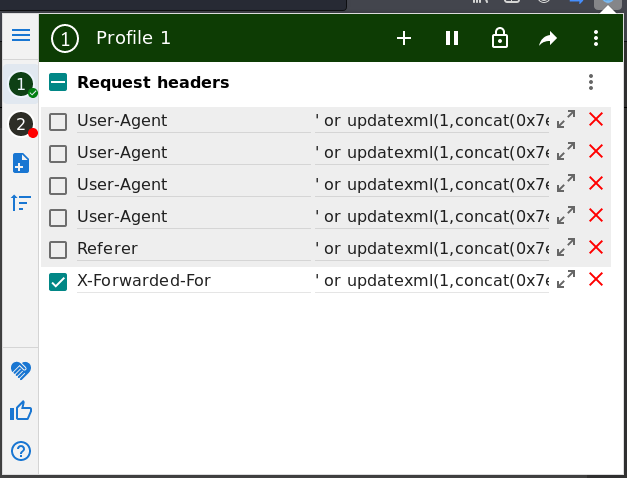Add a new profile via file-plus icon

(x=21, y=163)
